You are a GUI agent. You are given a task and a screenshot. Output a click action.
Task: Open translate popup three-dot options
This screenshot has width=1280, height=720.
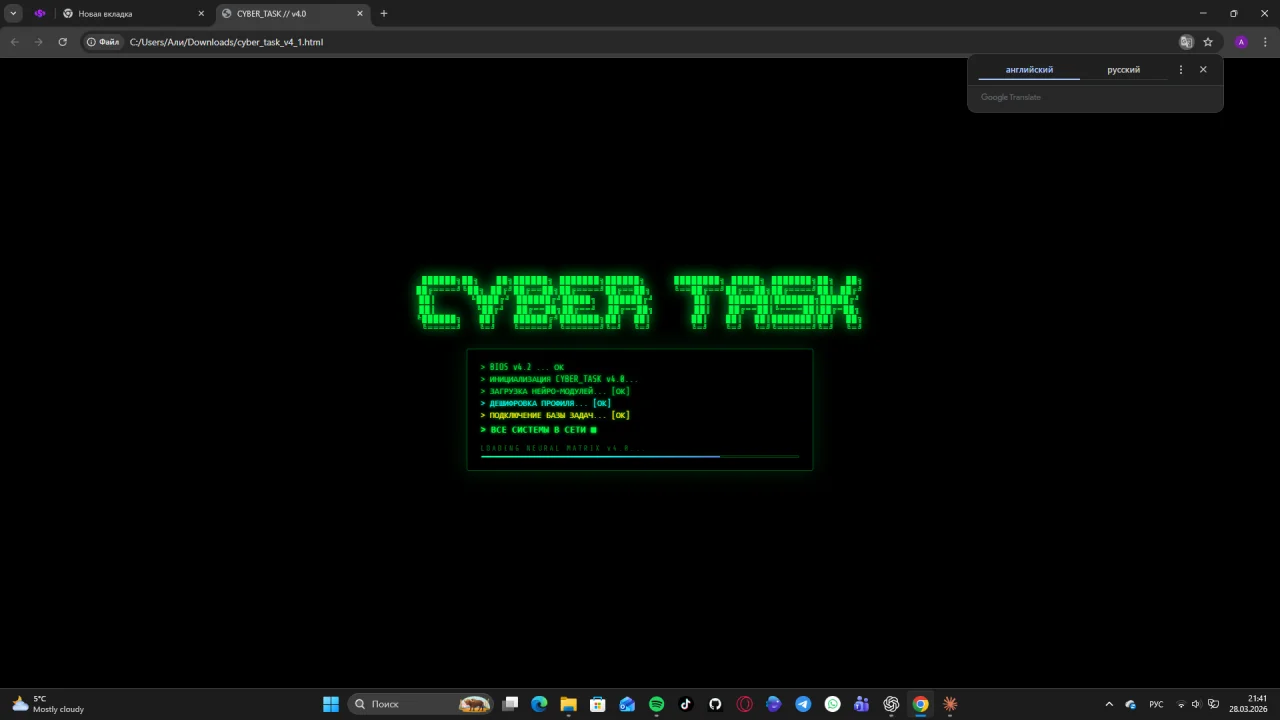click(1181, 70)
